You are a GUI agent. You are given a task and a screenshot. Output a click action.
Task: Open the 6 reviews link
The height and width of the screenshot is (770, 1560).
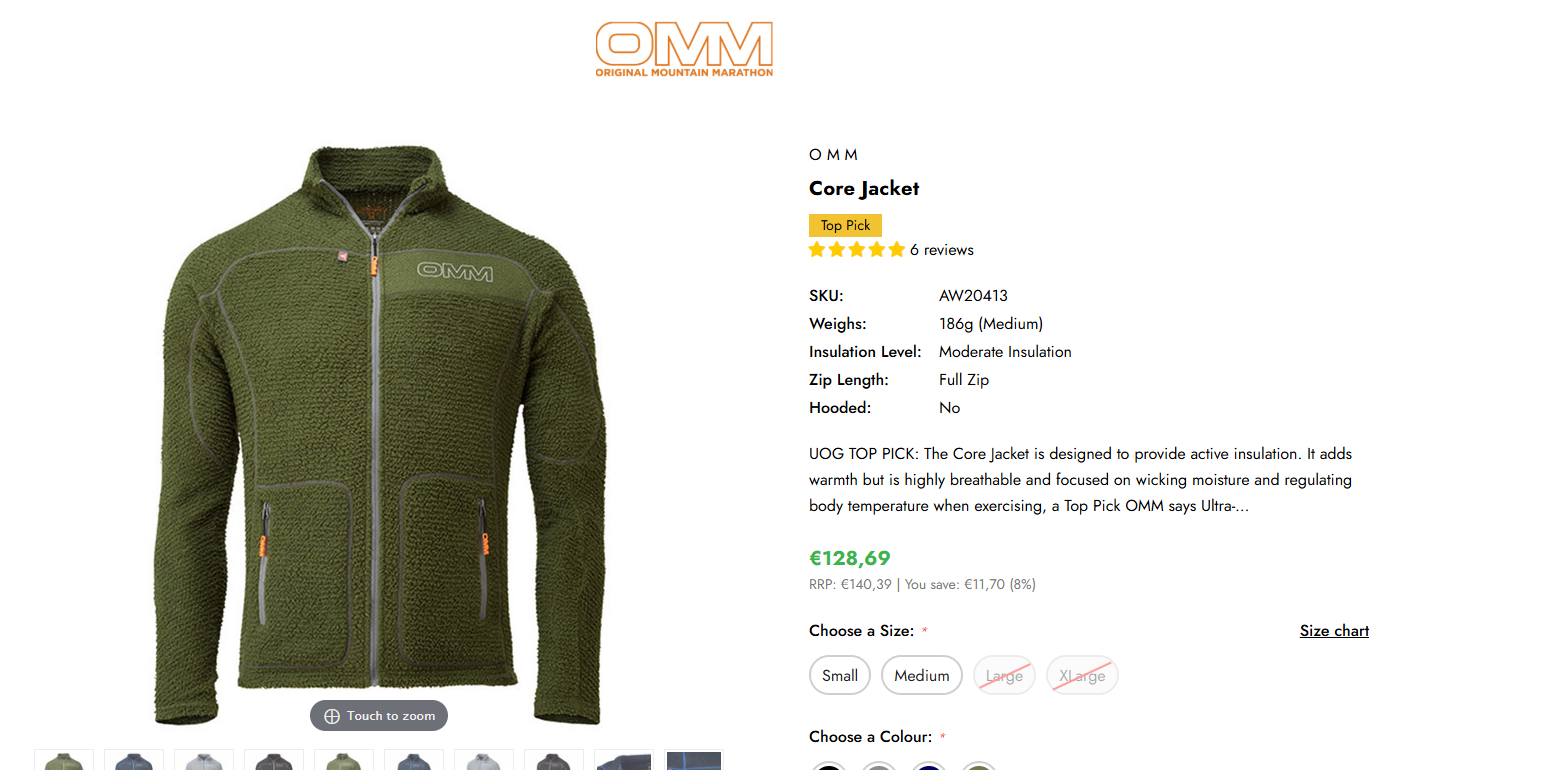click(942, 250)
